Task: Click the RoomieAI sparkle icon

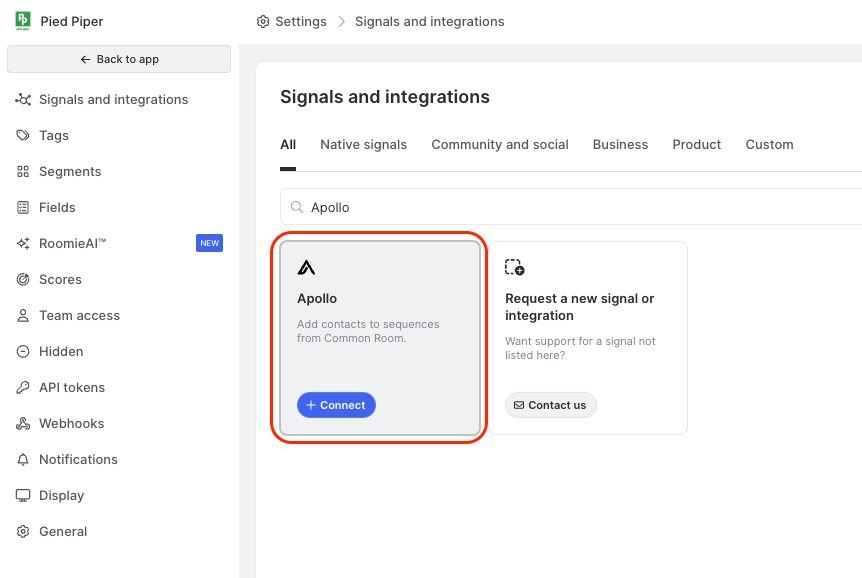Action: [23, 244]
